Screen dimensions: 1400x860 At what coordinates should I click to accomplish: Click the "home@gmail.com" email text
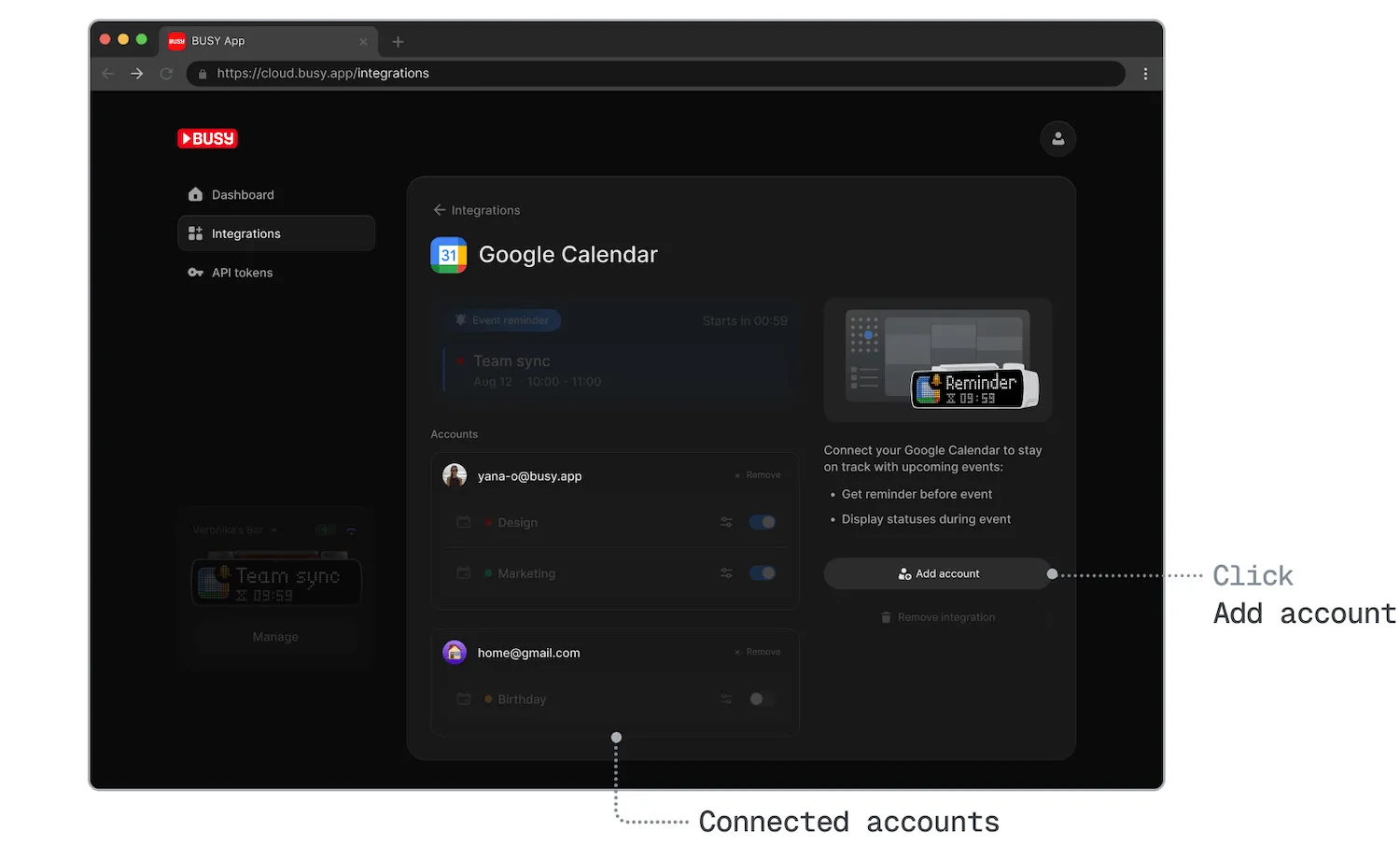(x=528, y=653)
